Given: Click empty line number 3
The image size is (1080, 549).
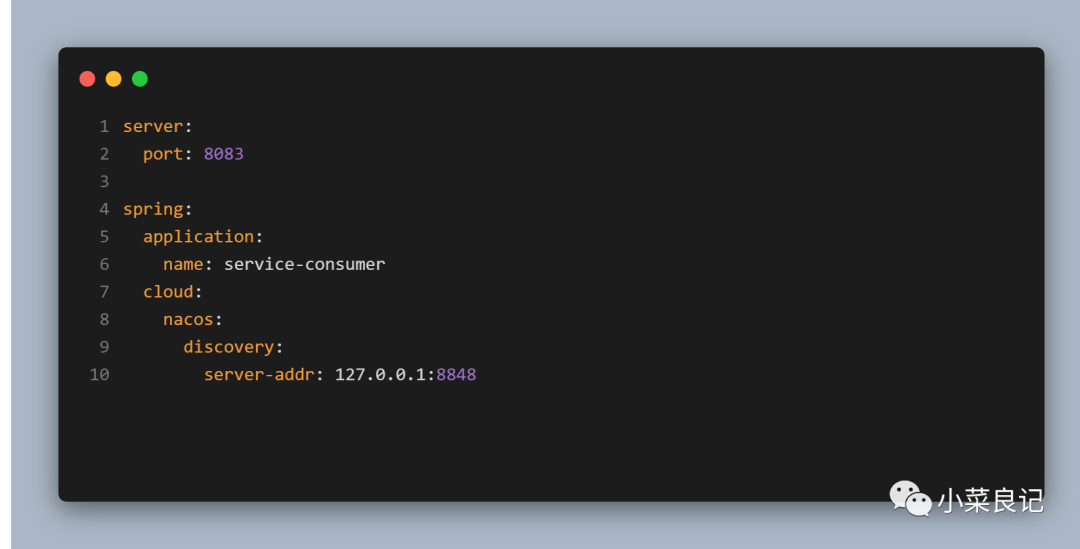Looking at the screenshot, I should click(104, 182).
